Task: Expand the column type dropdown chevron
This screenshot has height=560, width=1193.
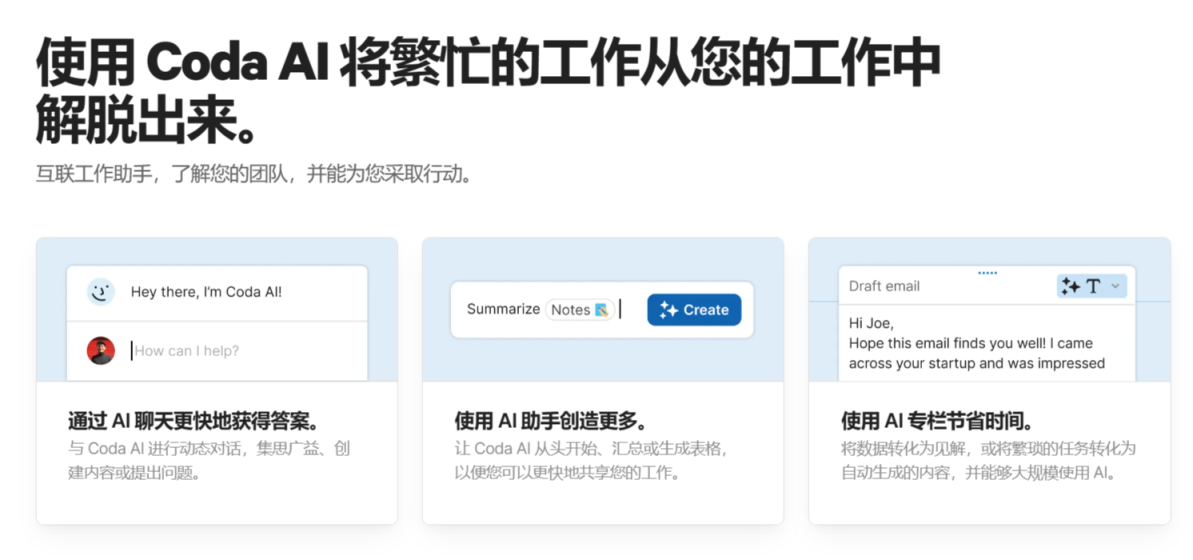Action: tap(1116, 286)
